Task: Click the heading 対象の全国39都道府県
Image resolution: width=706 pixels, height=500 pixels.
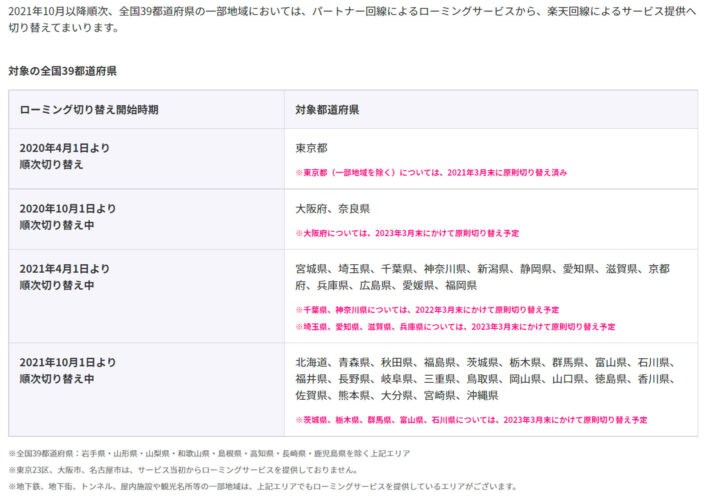Action: (62, 71)
